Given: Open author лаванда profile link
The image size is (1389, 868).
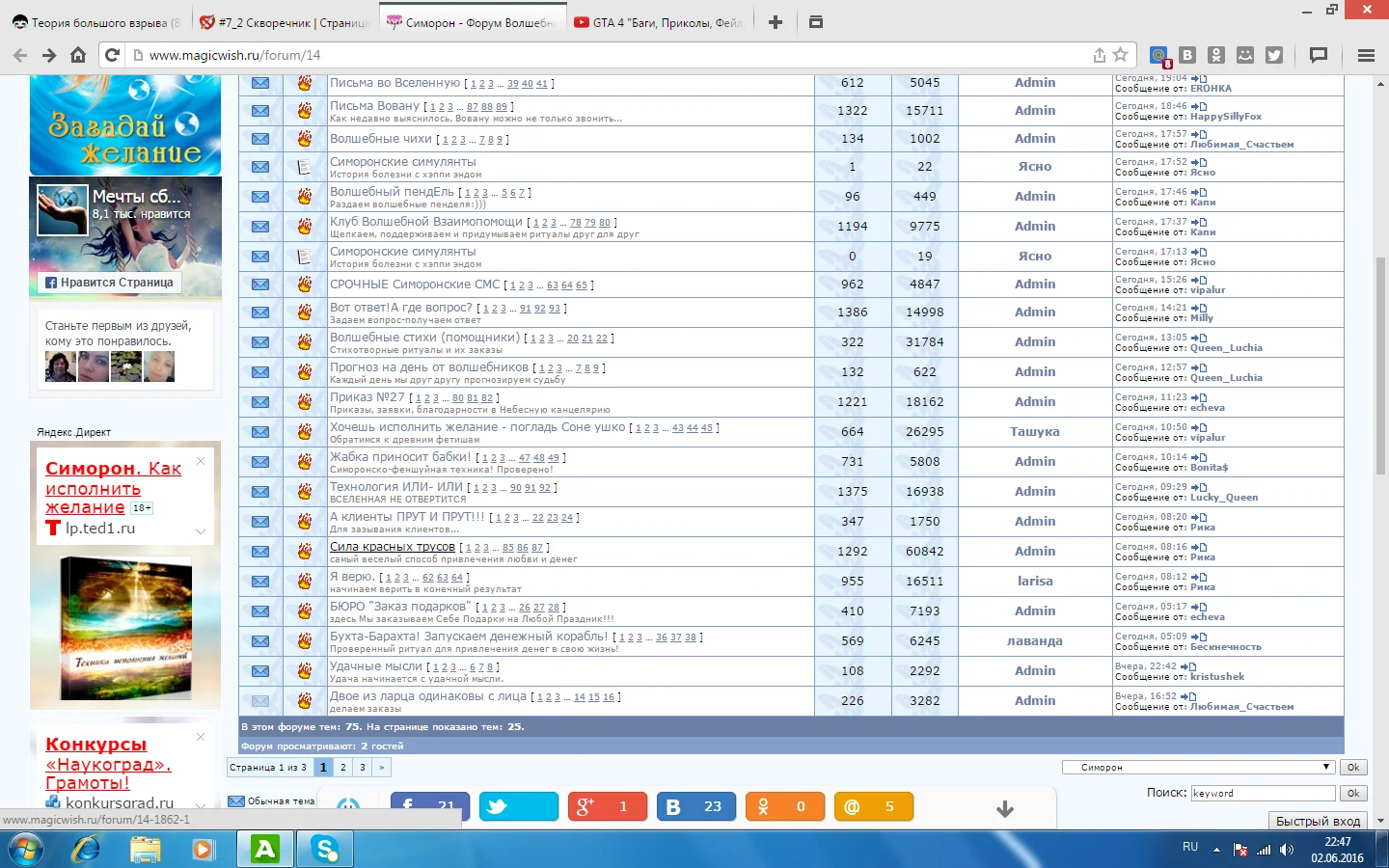Looking at the screenshot, I should click(x=1035, y=641).
